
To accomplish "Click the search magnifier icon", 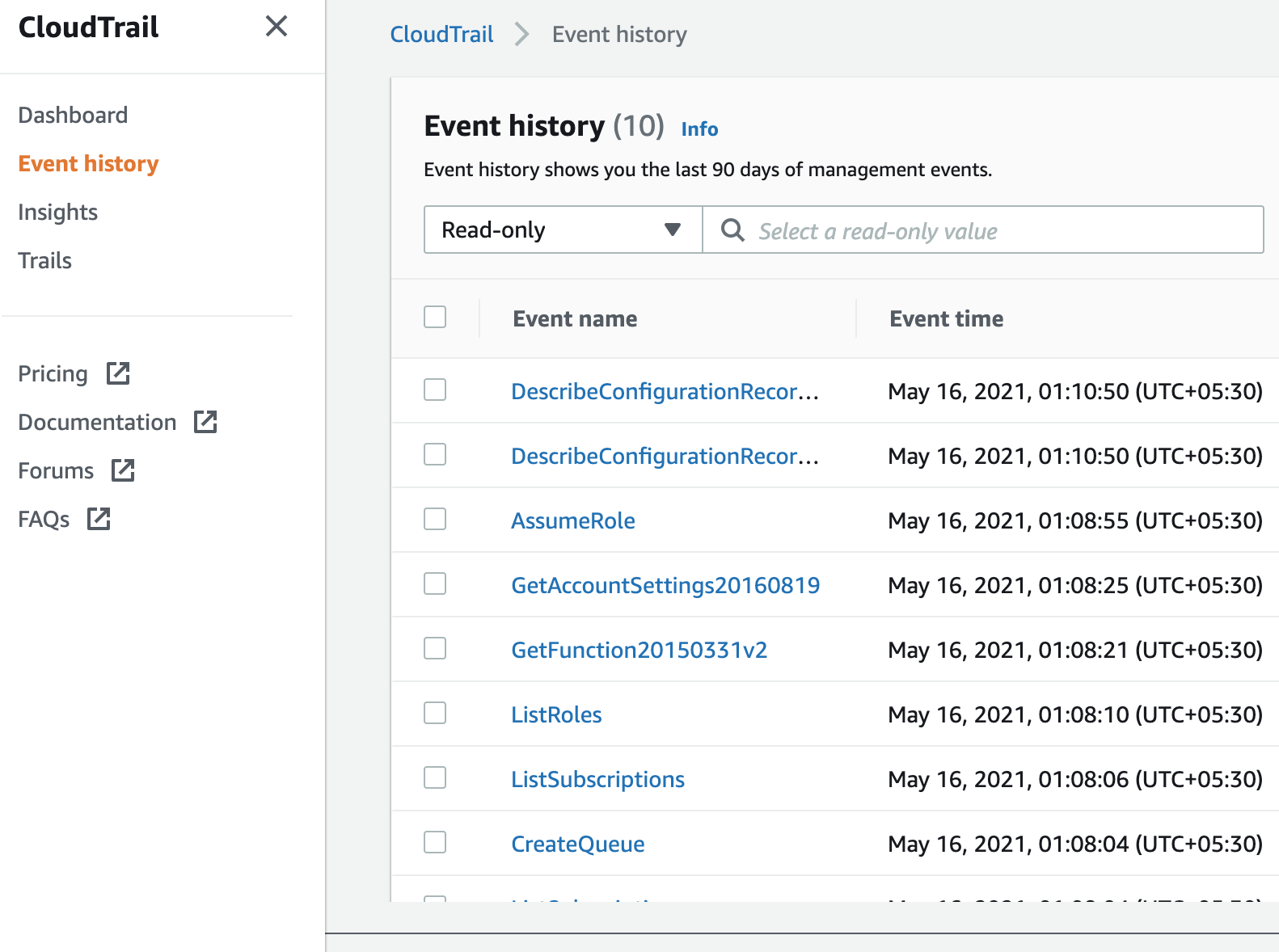I will pyautogui.click(x=732, y=230).
